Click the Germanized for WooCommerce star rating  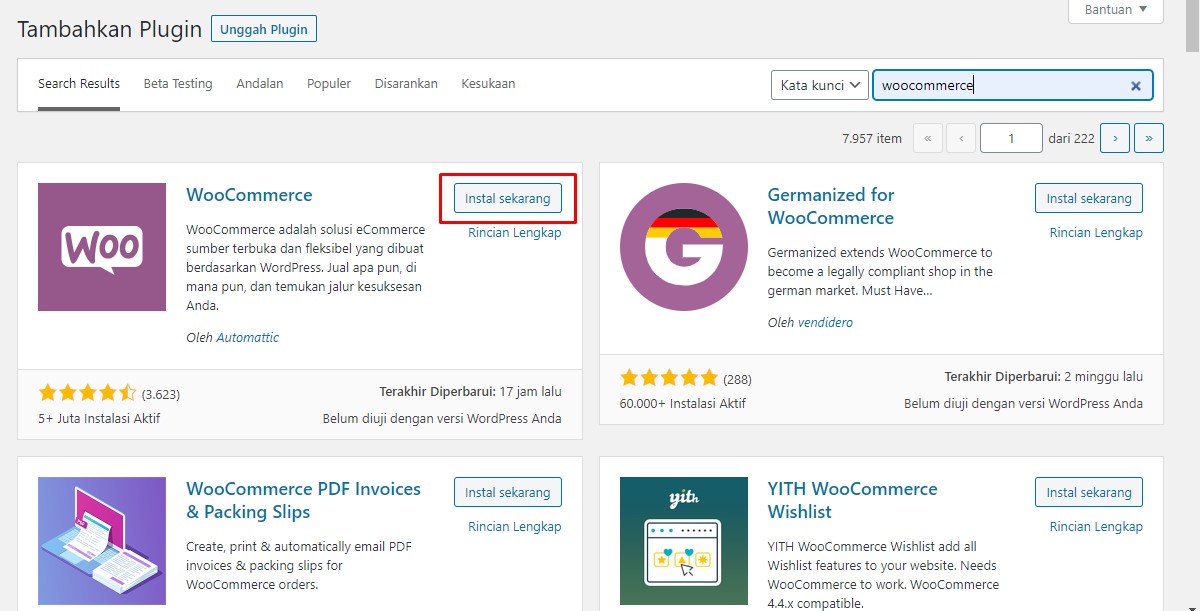[x=669, y=378]
